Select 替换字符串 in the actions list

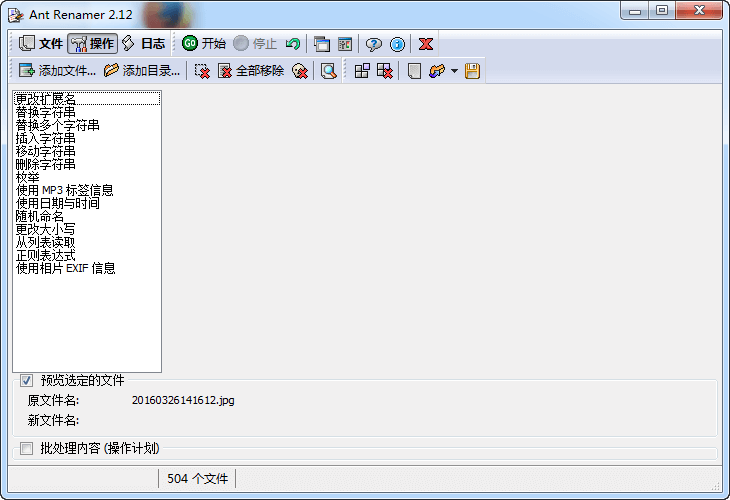87,112
